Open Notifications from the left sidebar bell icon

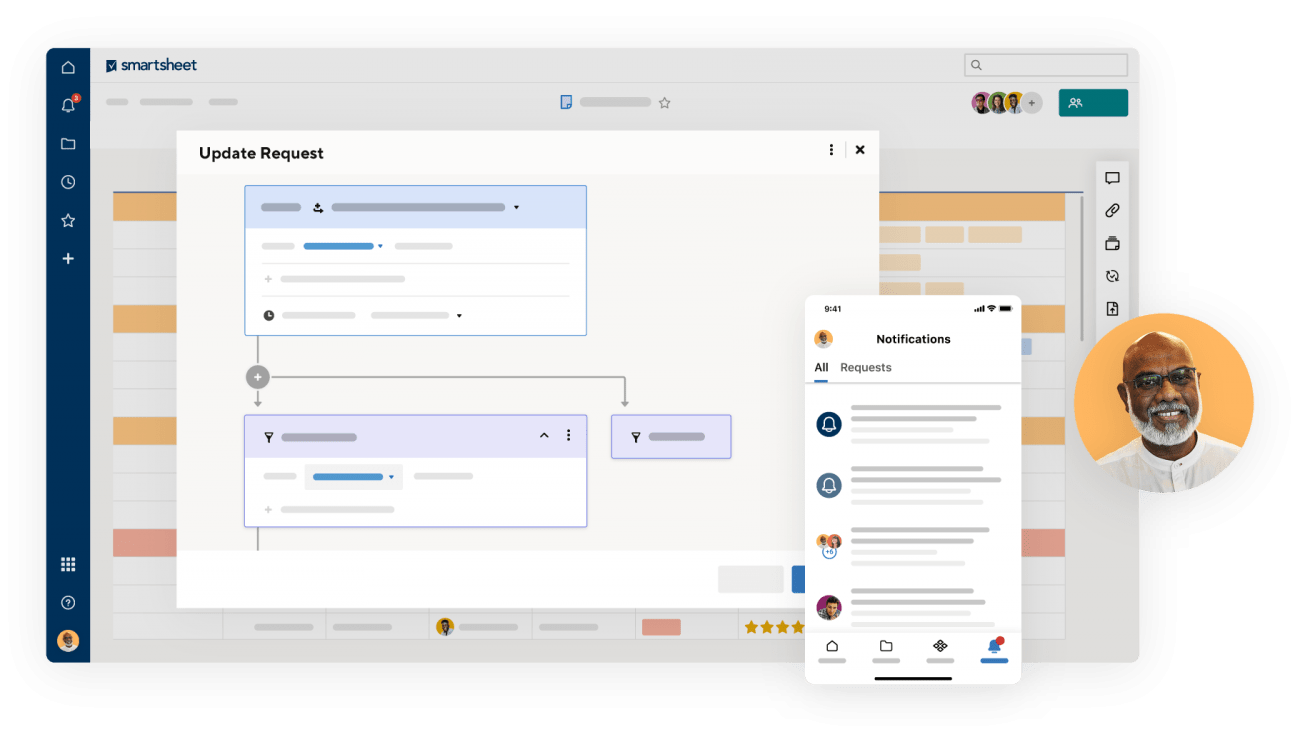click(x=68, y=105)
